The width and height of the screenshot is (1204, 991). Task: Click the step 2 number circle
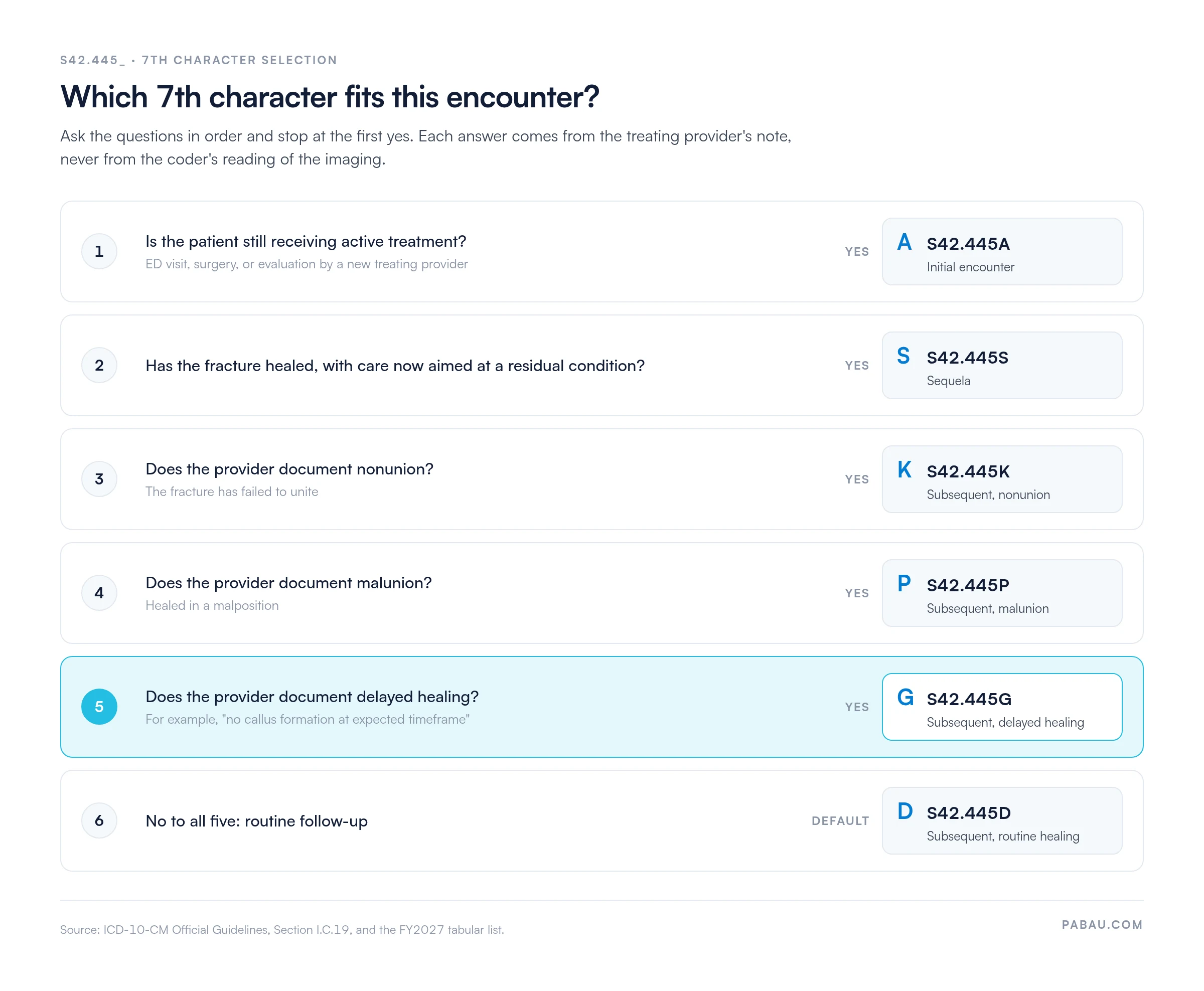pos(99,365)
